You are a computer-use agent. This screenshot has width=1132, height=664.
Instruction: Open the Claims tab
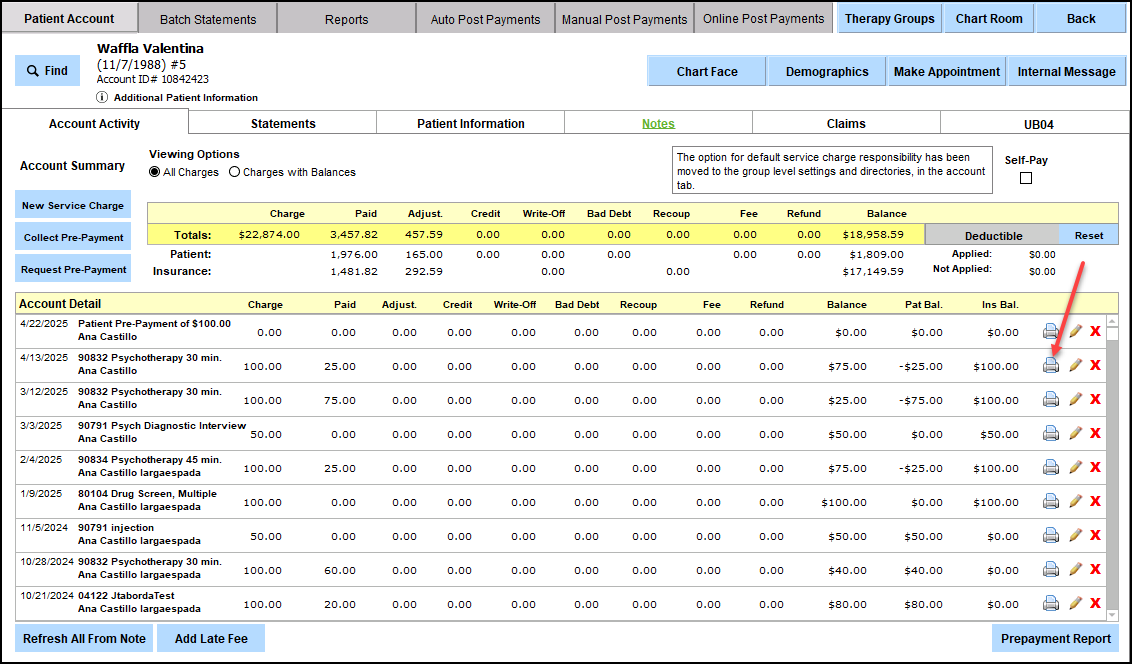point(846,124)
